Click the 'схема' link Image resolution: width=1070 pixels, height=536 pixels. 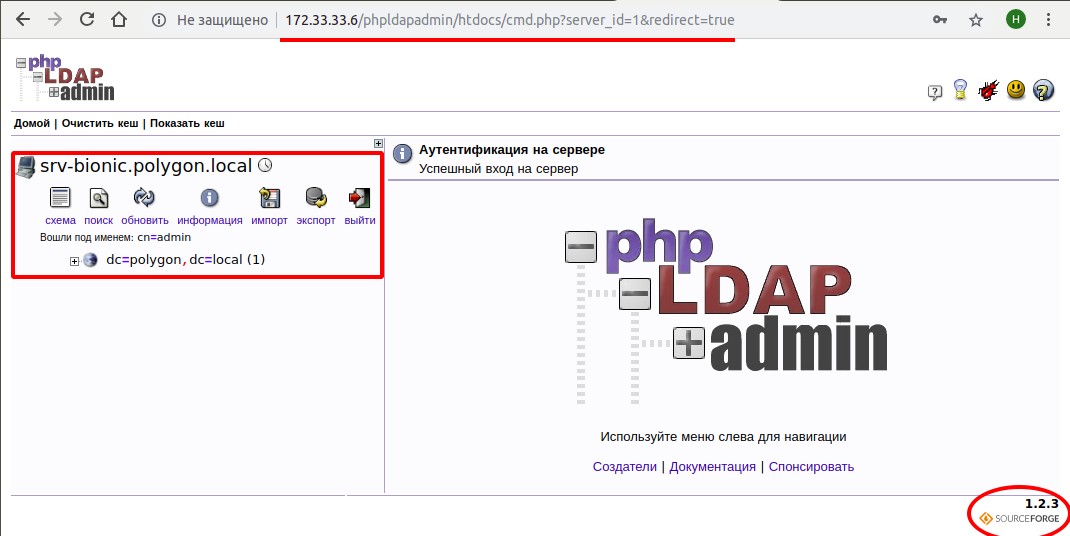[60, 221]
